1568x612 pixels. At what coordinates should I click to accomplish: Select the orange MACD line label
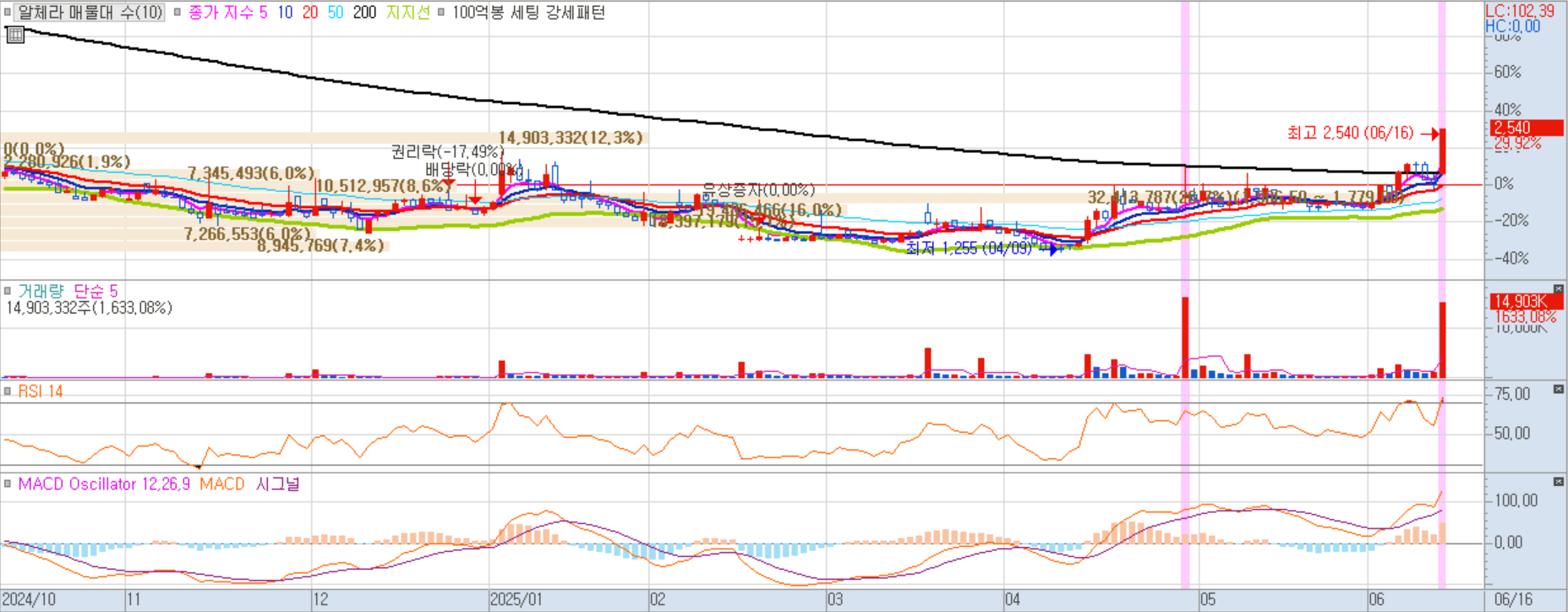click(221, 484)
